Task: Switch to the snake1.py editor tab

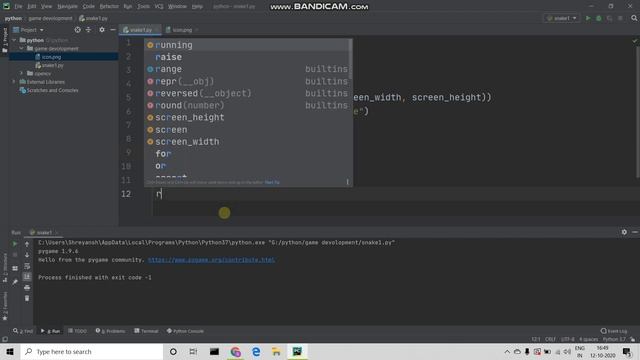Action: (139, 30)
